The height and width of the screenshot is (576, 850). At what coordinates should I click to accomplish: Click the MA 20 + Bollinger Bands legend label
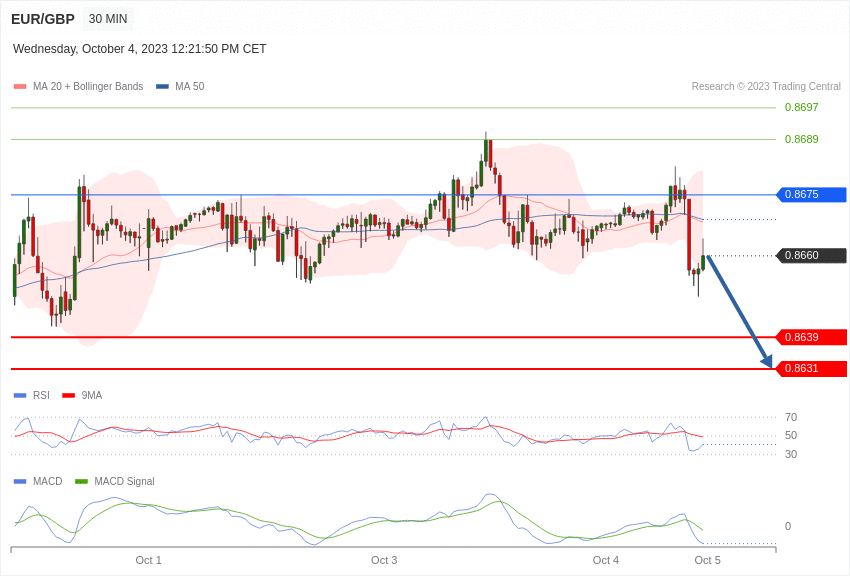[x=88, y=86]
